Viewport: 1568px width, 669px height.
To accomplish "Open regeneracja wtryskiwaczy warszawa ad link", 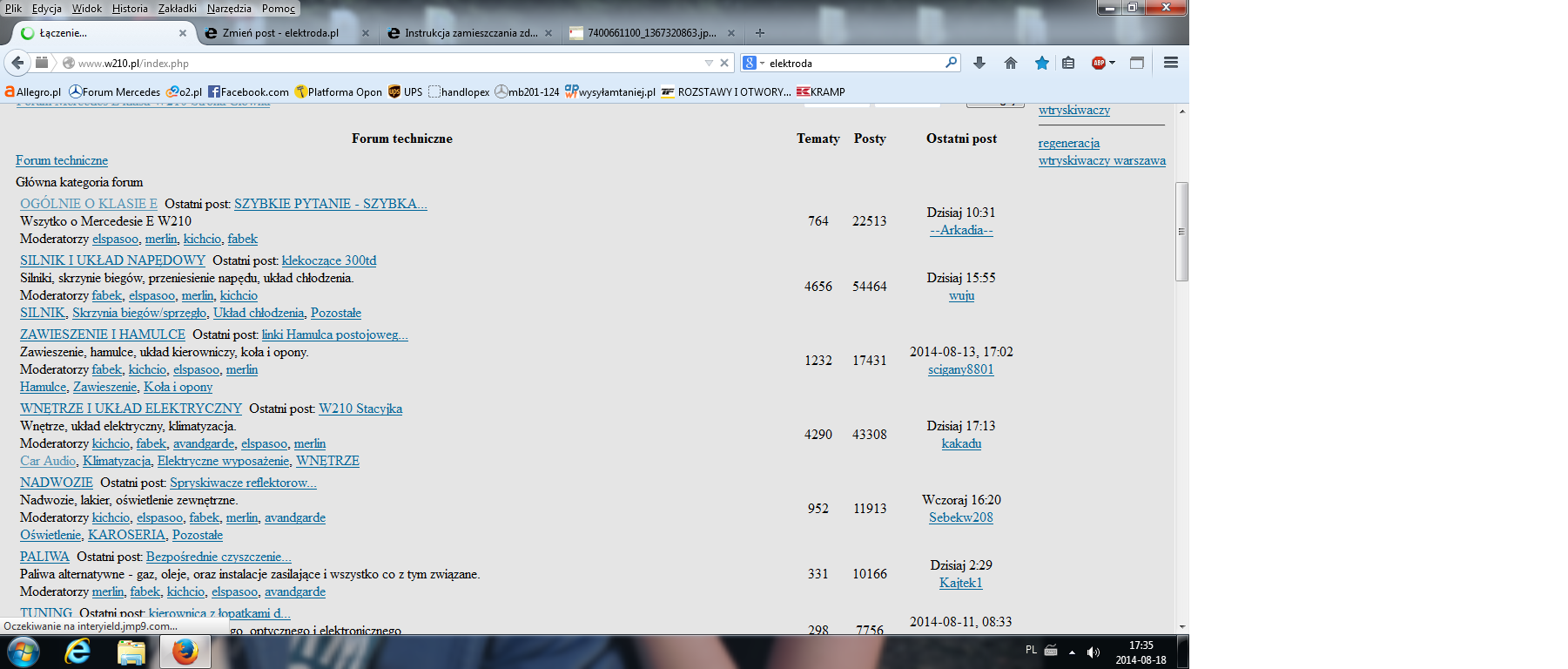I will (x=1102, y=152).
